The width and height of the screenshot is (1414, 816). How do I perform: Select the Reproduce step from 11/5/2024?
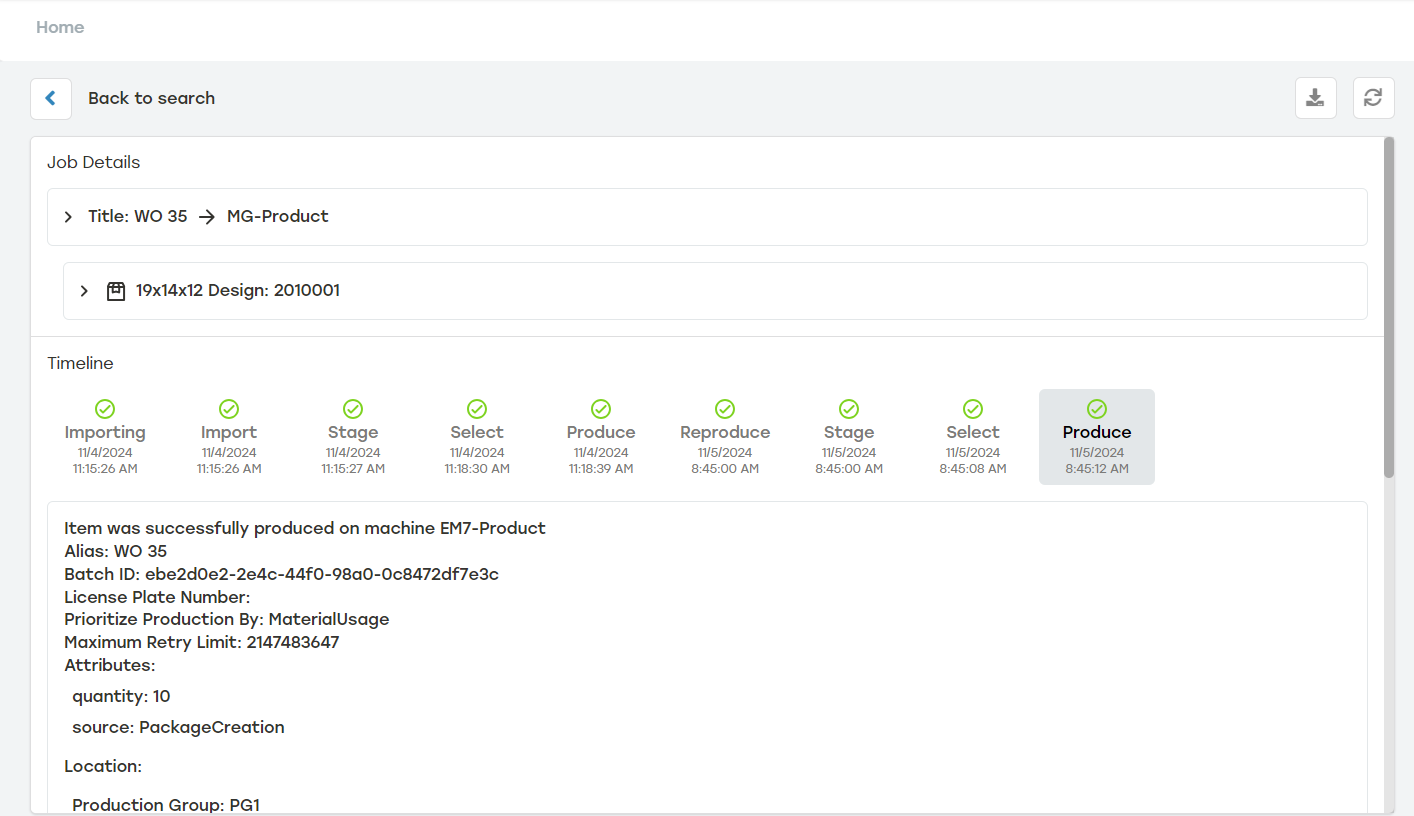click(724, 437)
